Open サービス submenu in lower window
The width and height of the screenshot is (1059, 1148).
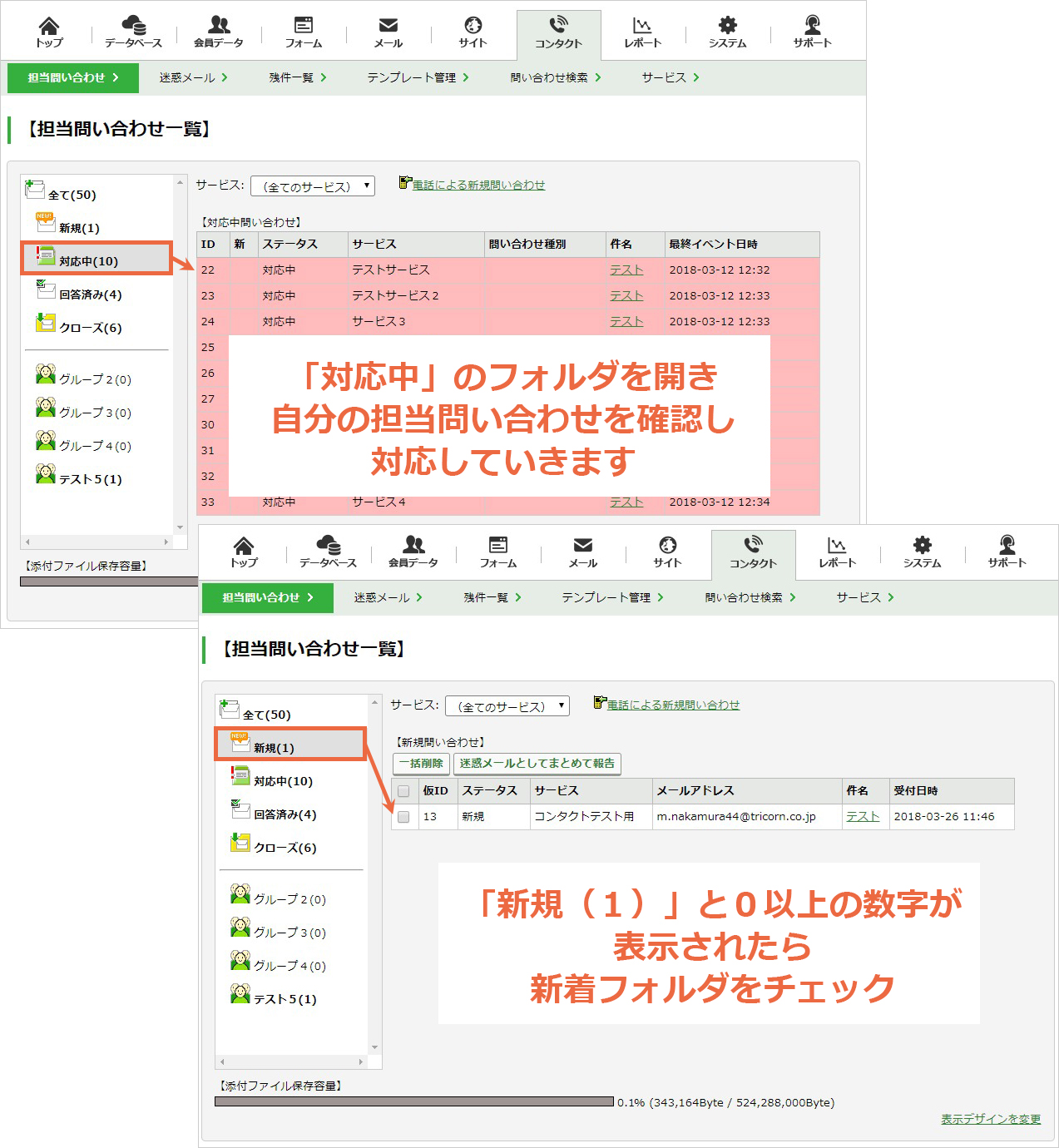tap(865, 597)
